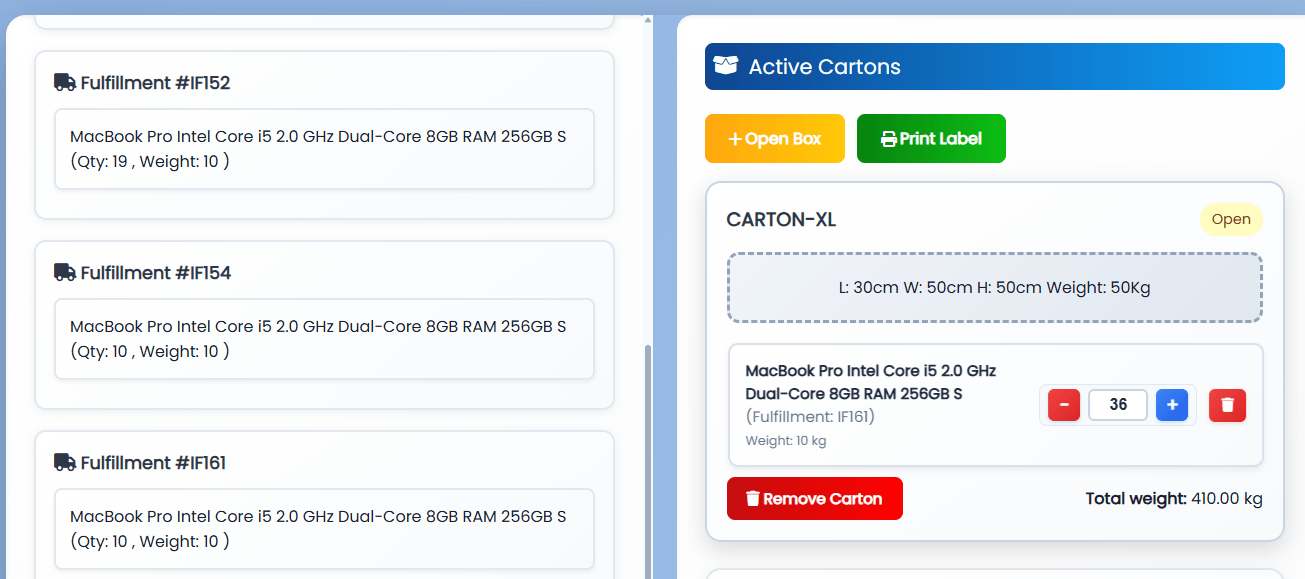Viewport: 1305px width, 579px height.
Task: Click the Fulfillment #IF152 heading
Action: tap(155, 83)
